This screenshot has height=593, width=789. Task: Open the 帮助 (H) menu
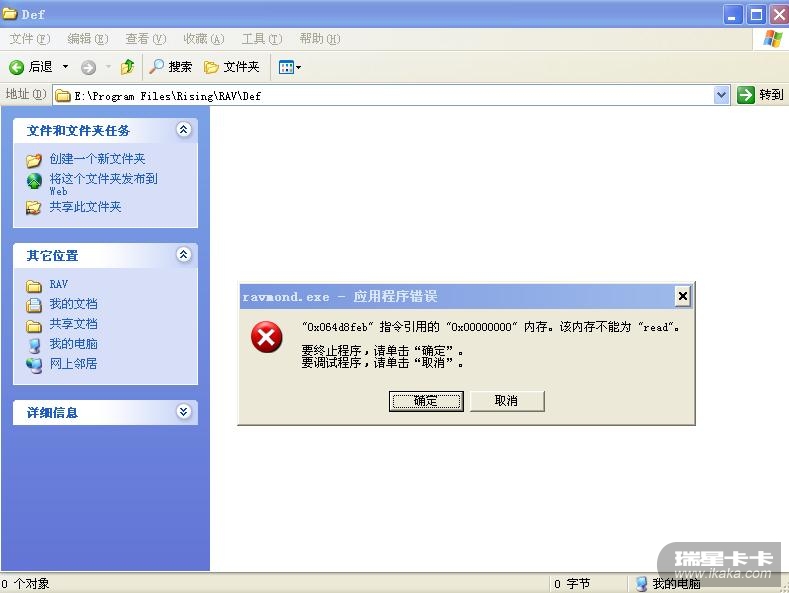(320, 39)
